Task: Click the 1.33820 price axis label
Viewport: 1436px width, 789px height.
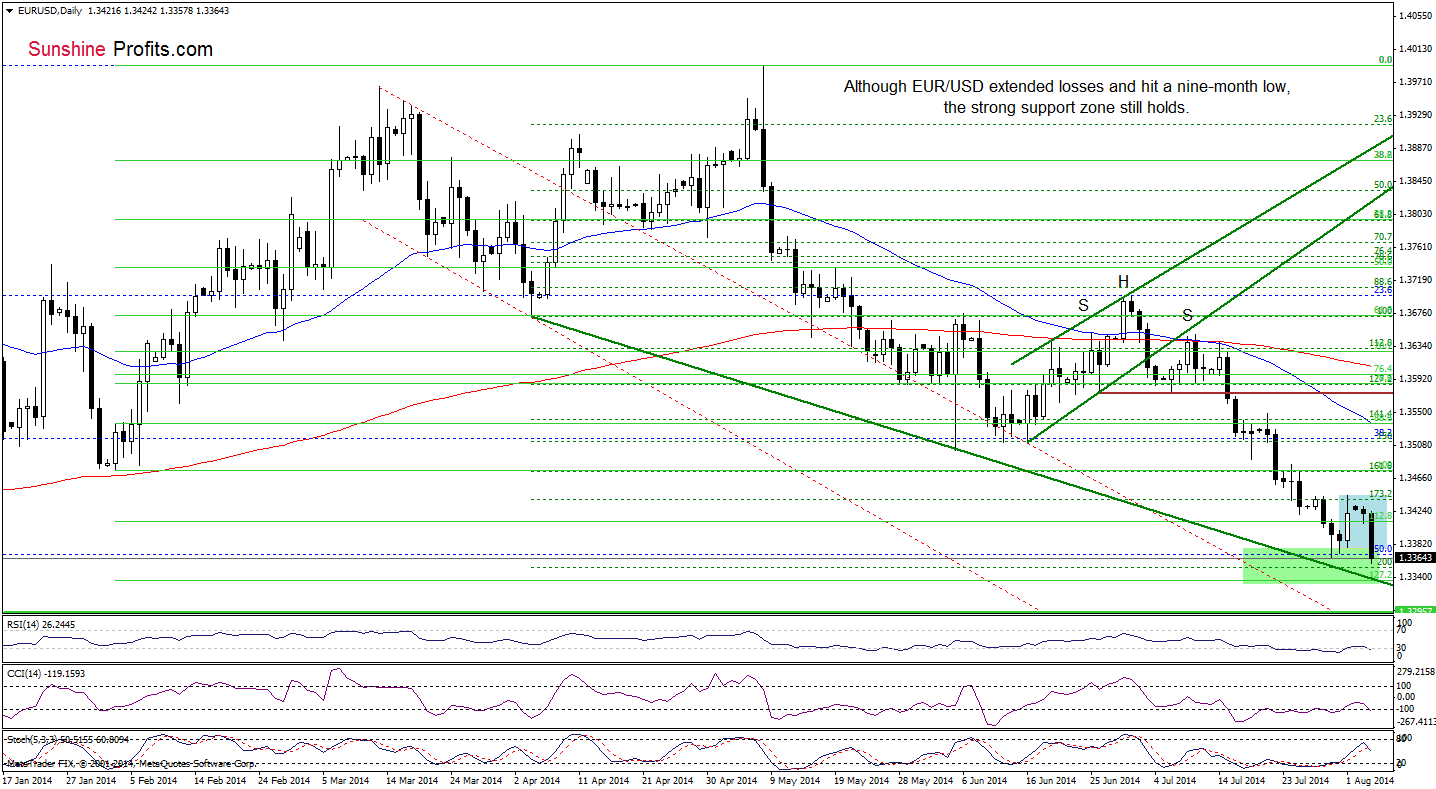Action: 1417,543
